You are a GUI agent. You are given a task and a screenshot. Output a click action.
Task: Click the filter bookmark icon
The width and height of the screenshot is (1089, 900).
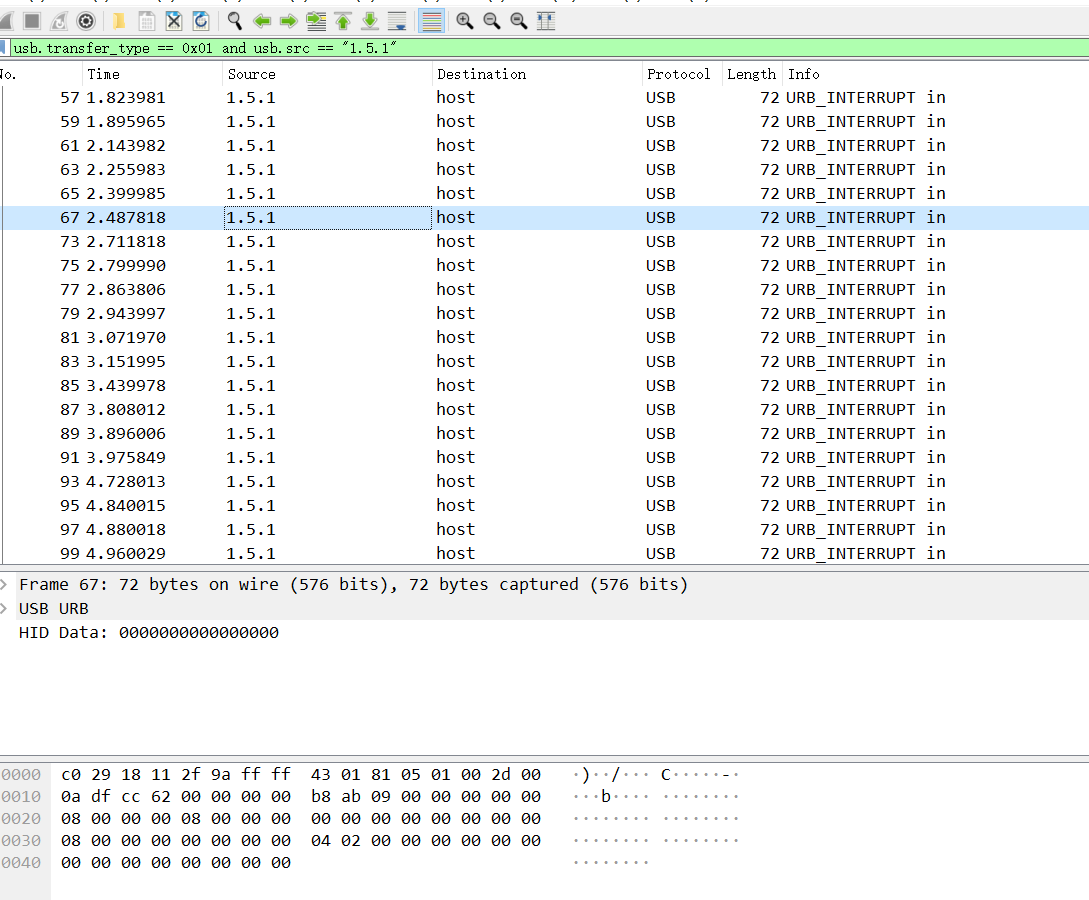[x=4, y=48]
